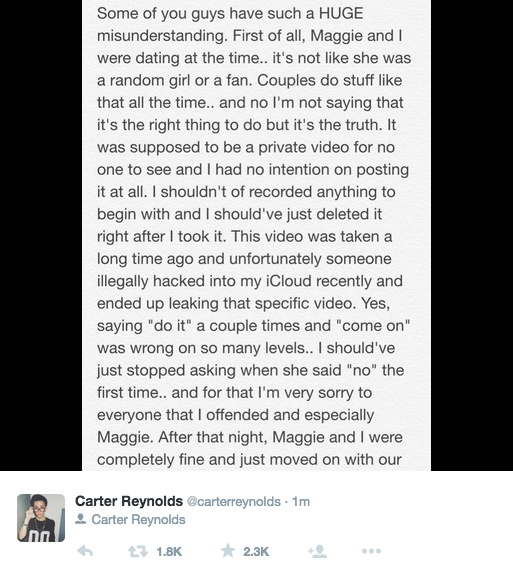This screenshot has width=513, height=581.
Task: View the 1.8K retweets count
Action: pyautogui.click(x=169, y=552)
